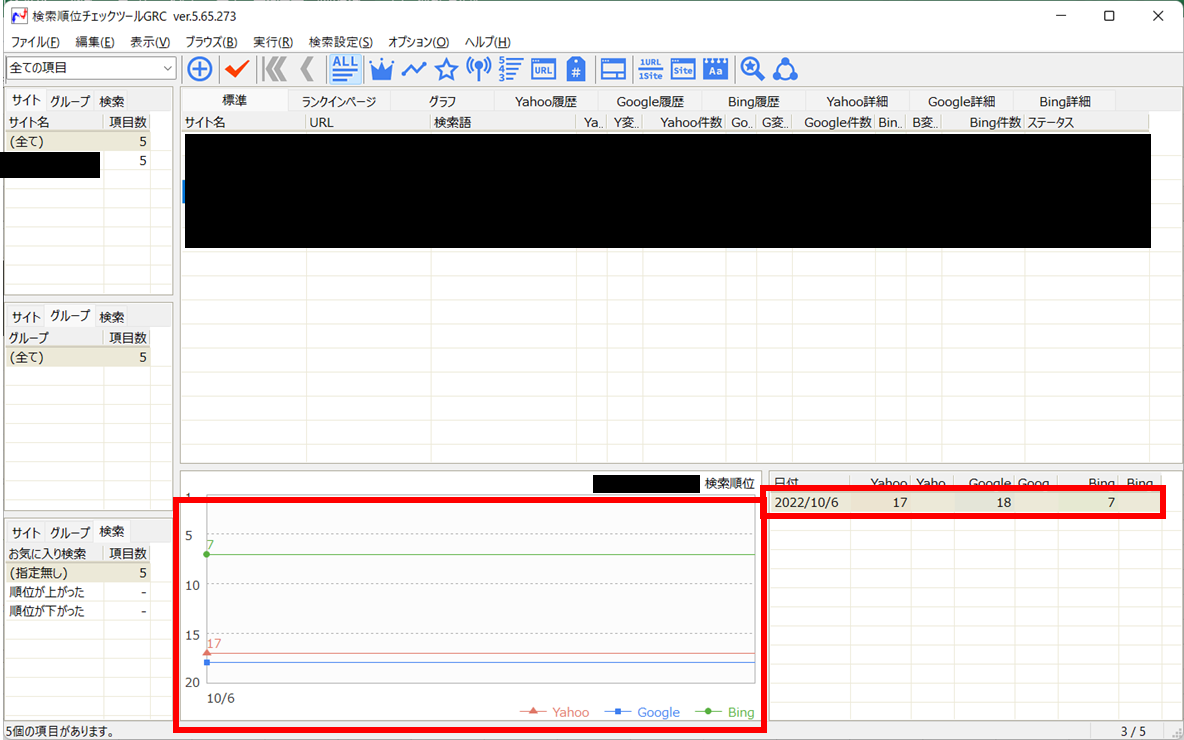Sort by the ステータス column header
Viewport: 1184px width, 740px height.
1087,122
